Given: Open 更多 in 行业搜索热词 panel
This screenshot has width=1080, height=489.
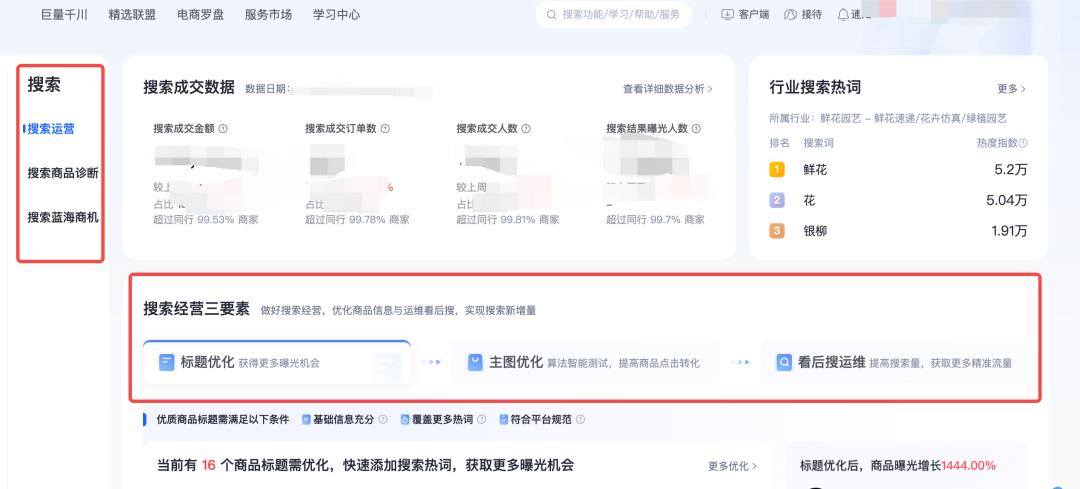Looking at the screenshot, I should pos(1012,89).
